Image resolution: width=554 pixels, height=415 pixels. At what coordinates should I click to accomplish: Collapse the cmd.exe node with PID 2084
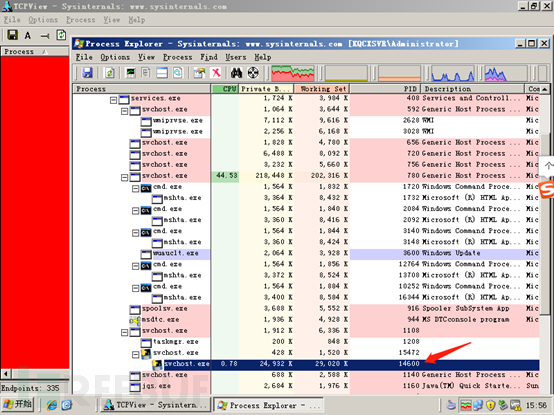point(135,211)
